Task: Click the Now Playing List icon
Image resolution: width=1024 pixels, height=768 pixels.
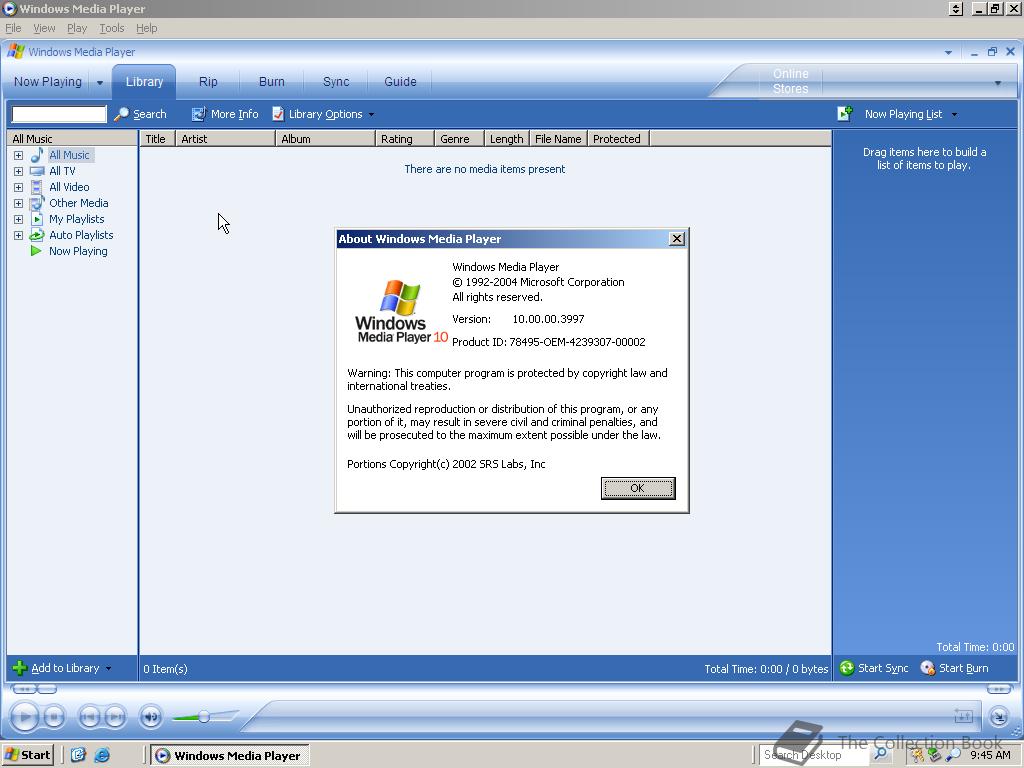Action: tap(844, 114)
